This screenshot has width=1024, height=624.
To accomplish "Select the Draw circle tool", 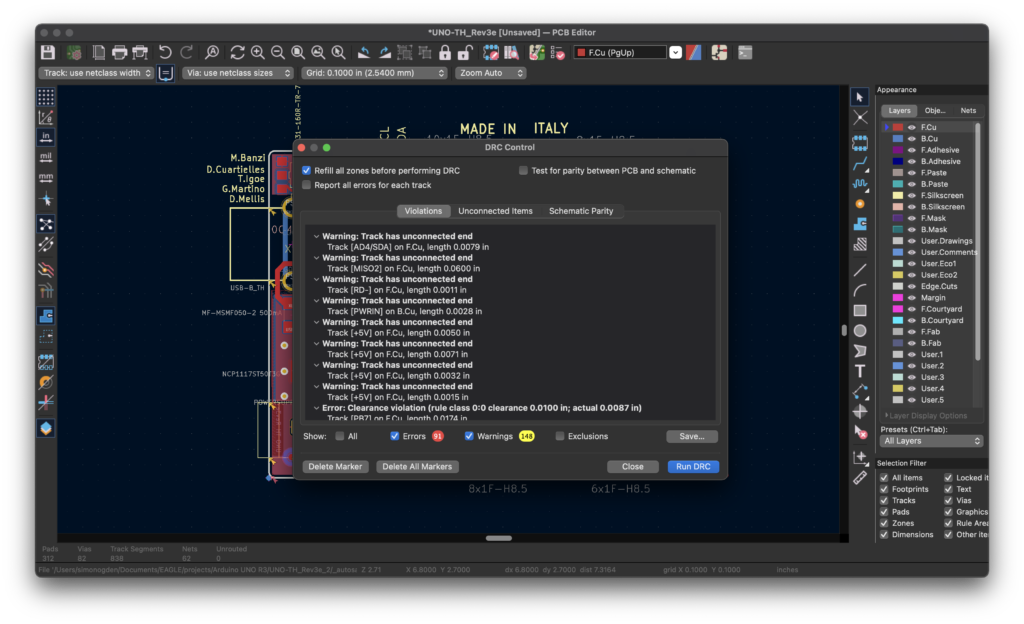I will pos(859,331).
